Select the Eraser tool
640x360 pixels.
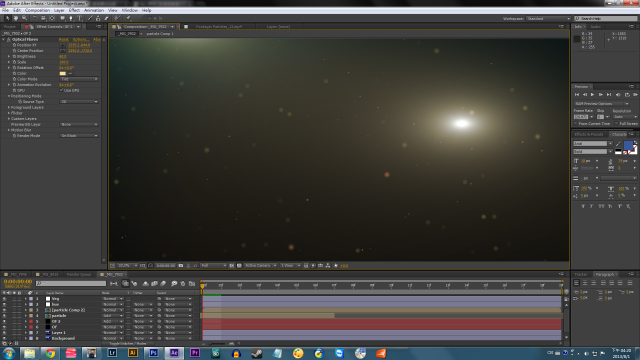click(x=107, y=18)
